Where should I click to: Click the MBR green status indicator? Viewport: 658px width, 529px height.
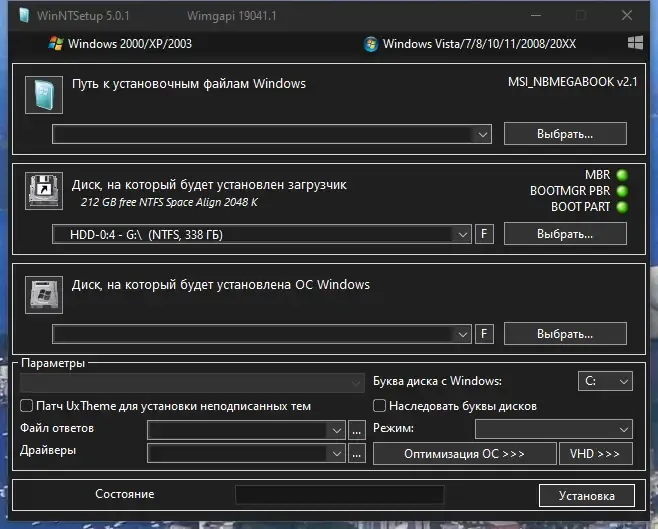coord(622,175)
